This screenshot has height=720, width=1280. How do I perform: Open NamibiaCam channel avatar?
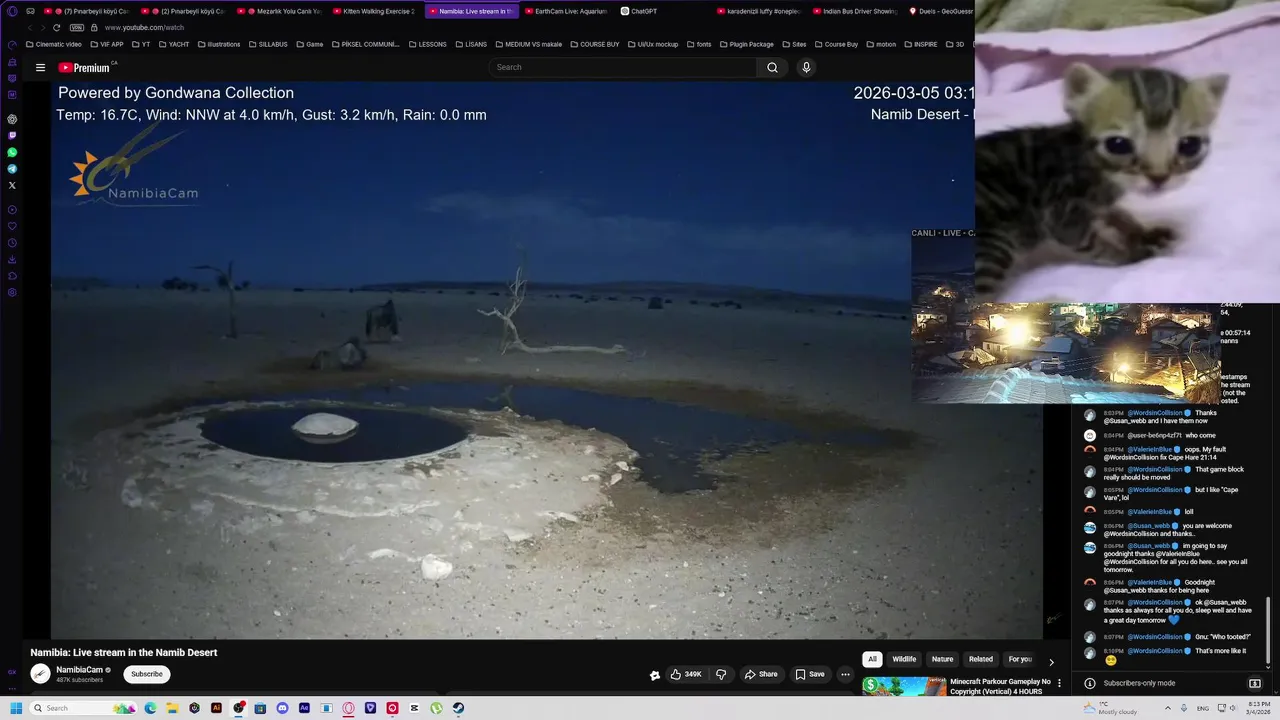click(40, 674)
